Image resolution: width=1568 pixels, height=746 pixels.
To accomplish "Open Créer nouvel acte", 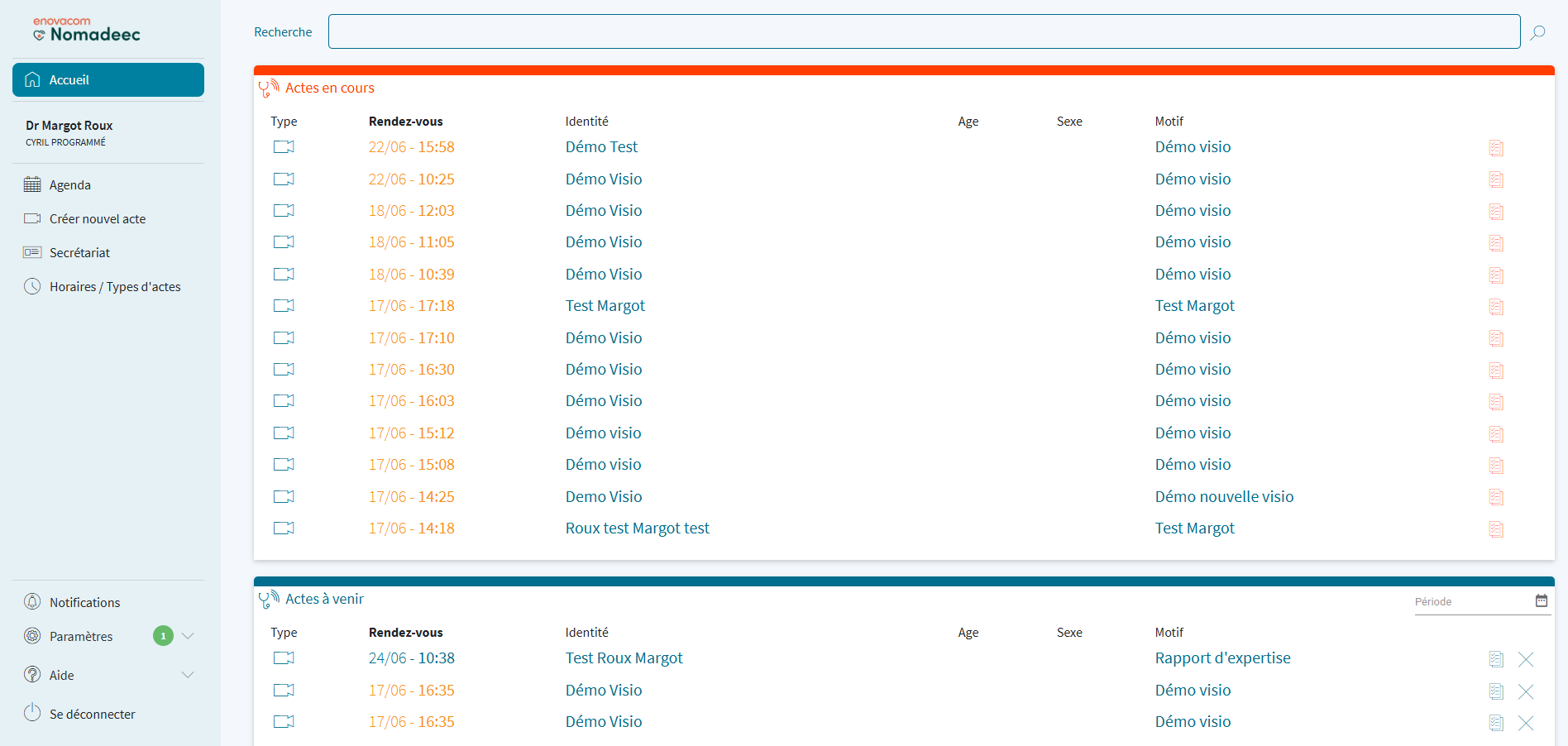I will click(97, 218).
